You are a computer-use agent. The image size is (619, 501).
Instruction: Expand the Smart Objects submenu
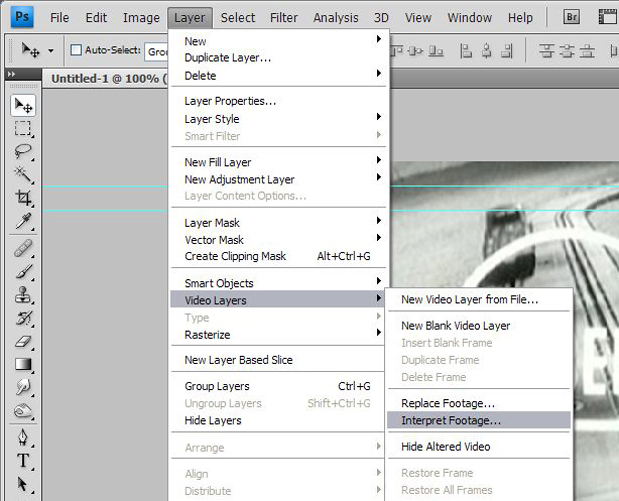click(278, 283)
